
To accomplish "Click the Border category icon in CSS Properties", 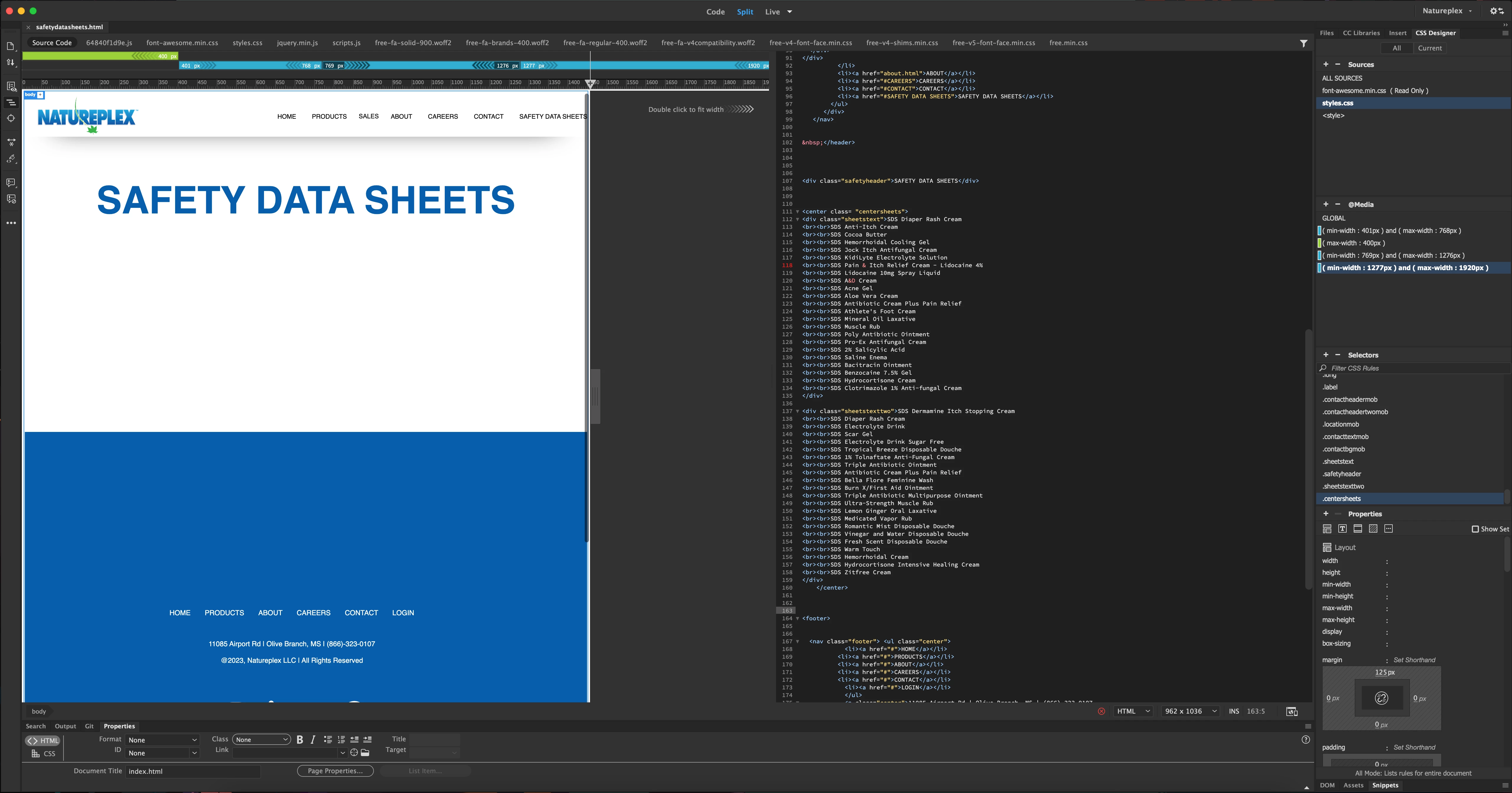I will click(1358, 529).
